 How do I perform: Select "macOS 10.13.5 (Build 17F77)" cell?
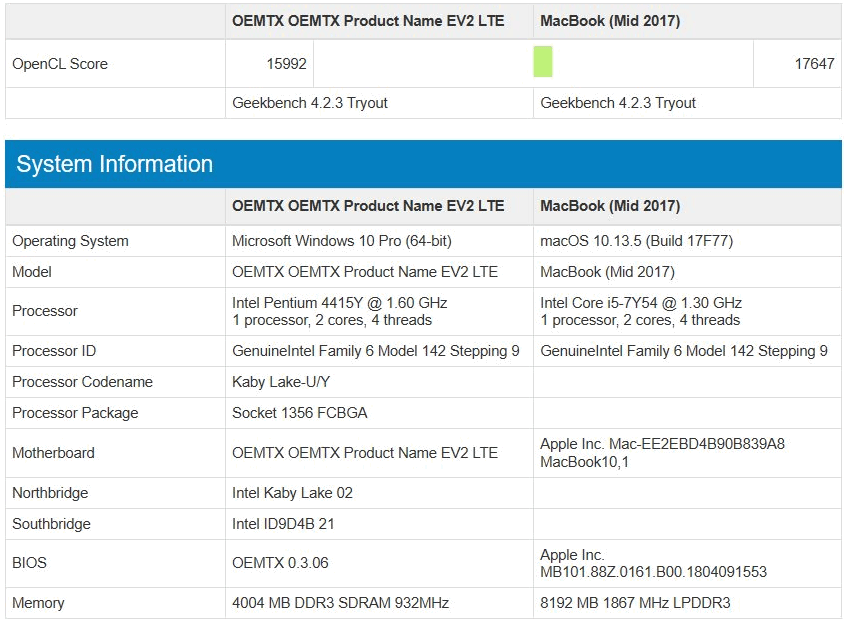click(x=637, y=241)
